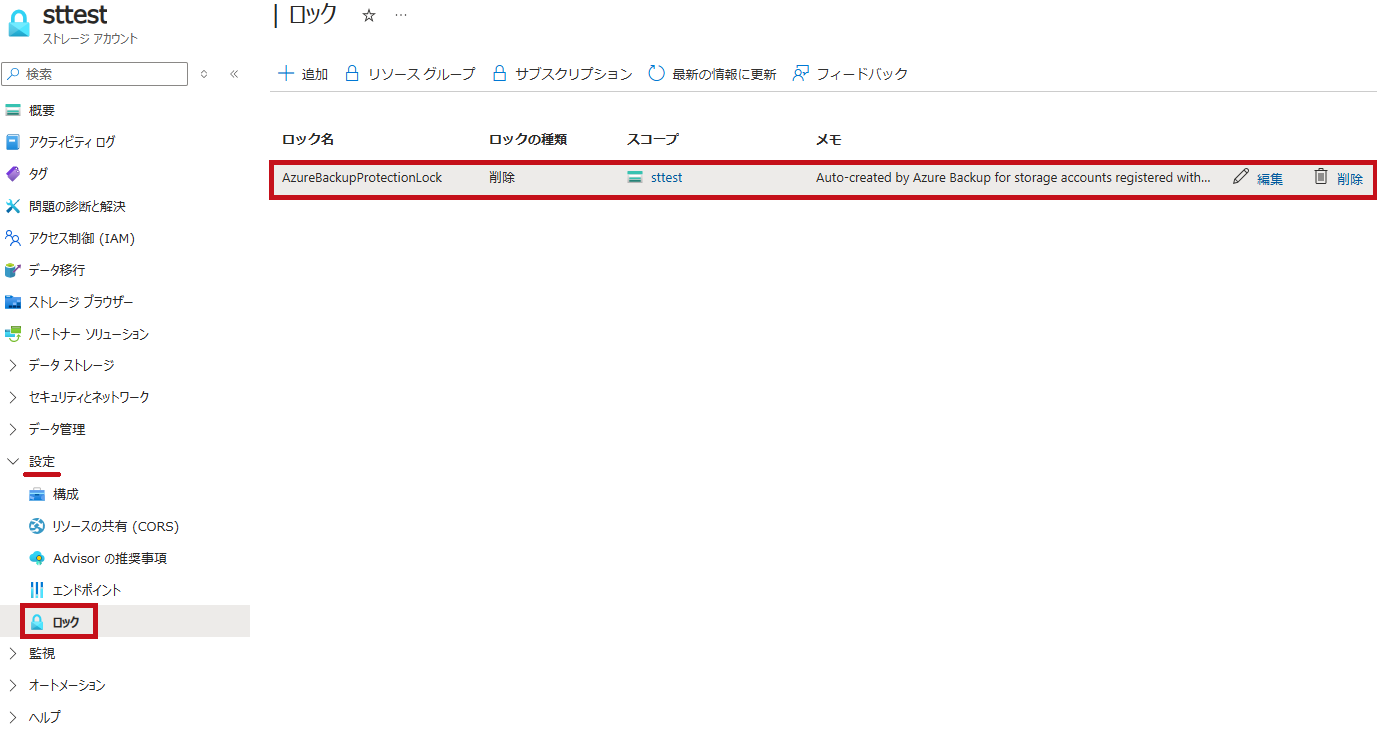The height and width of the screenshot is (733, 1377).
Task: Click the sttest storage account lock icon
Action: pyautogui.click(x=19, y=24)
